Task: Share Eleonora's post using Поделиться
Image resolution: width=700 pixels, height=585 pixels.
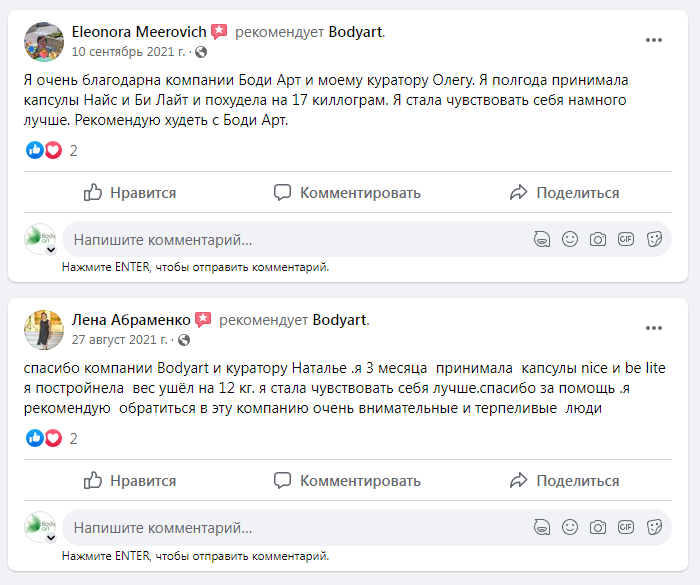Action: pos(564,193)
